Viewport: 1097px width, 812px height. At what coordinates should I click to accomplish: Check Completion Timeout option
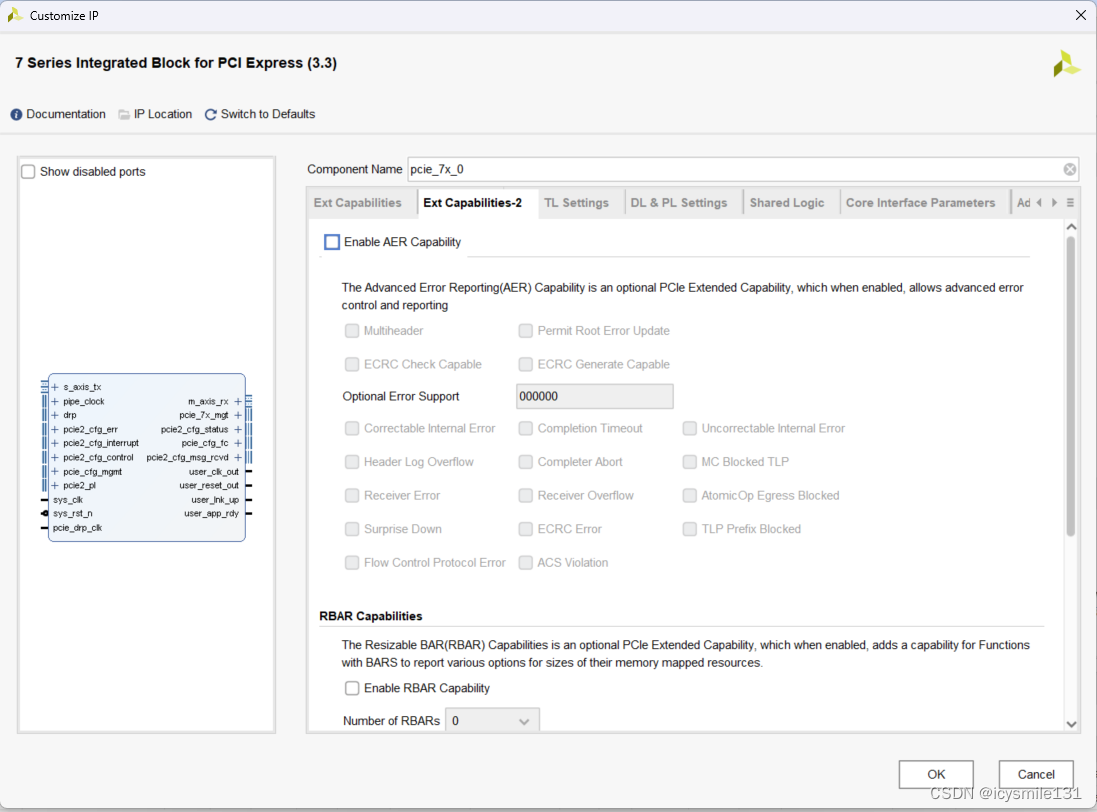(525, 428)
